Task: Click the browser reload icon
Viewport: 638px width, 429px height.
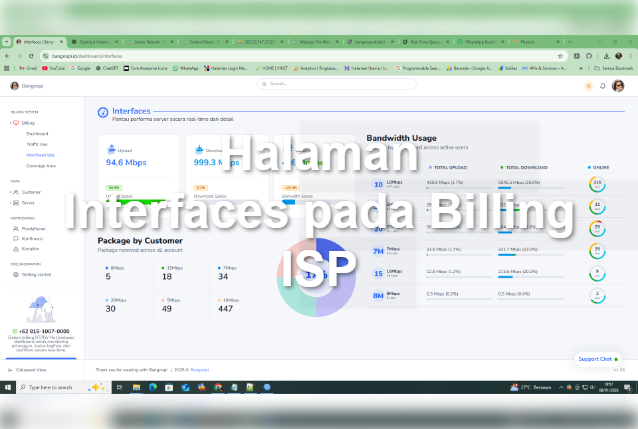Action: tap(31, 56)
